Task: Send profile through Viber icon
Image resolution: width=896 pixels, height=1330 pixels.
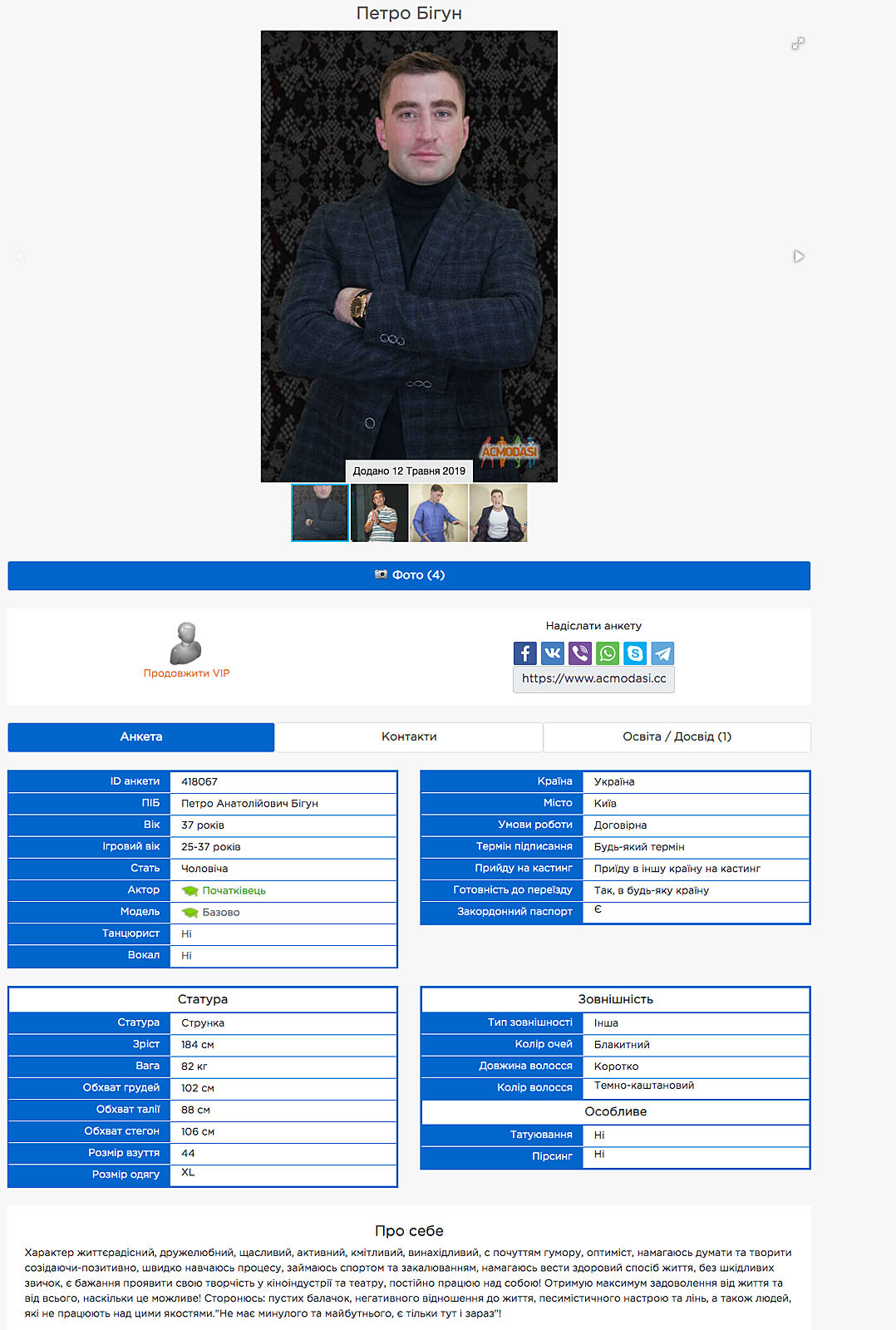Action: coord(580,653)
